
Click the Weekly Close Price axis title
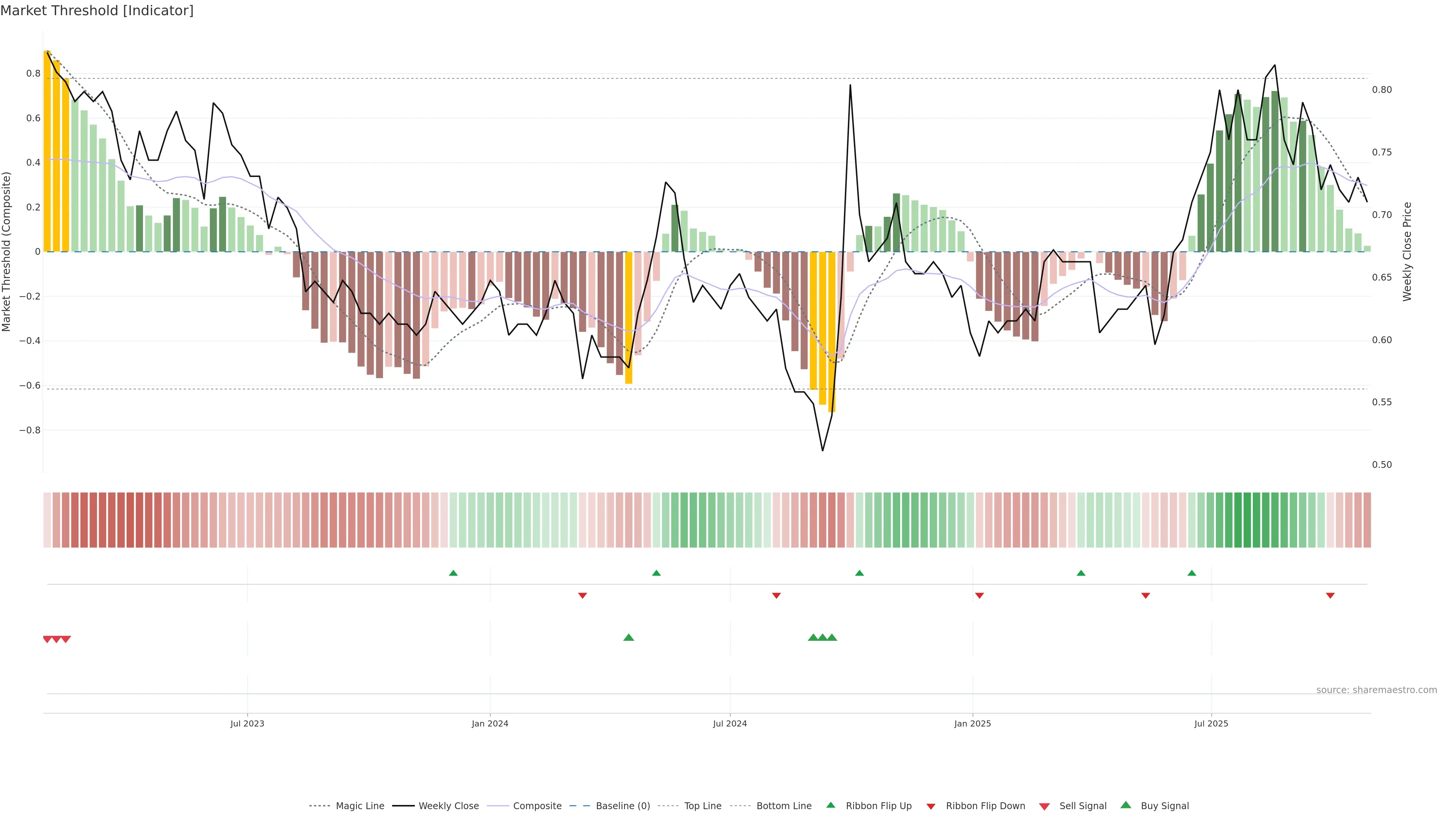[1407, 251]
